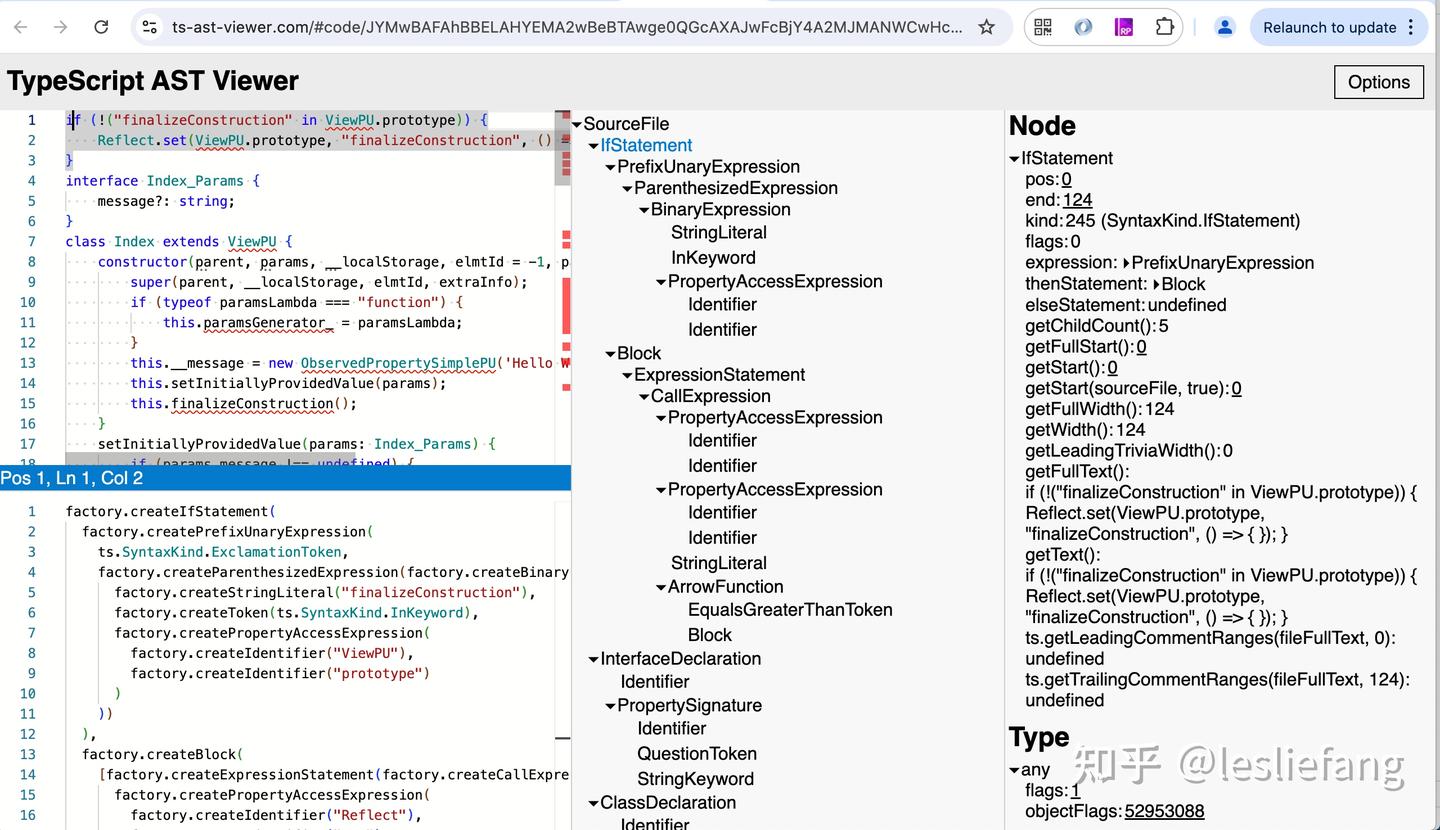Collapse the 'any' Type section arrow
Viewport: 1440px width, 830px height.
tap(1014, 771)
